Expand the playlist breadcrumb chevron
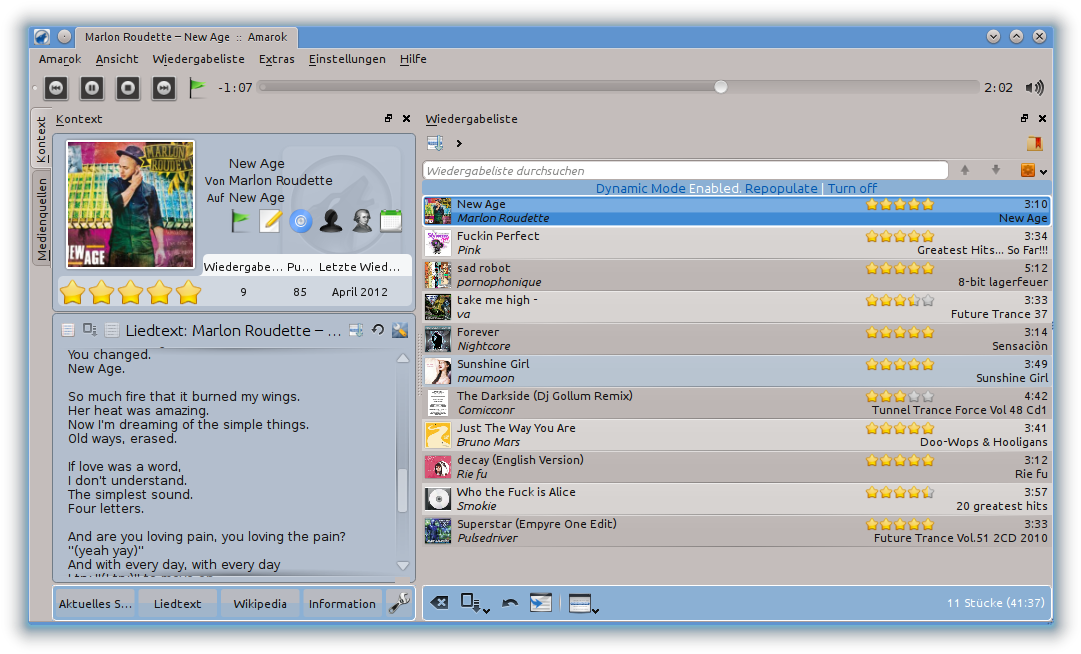Screen dimensions: 1081x654 pyautogui.click(x=459, y=143)
